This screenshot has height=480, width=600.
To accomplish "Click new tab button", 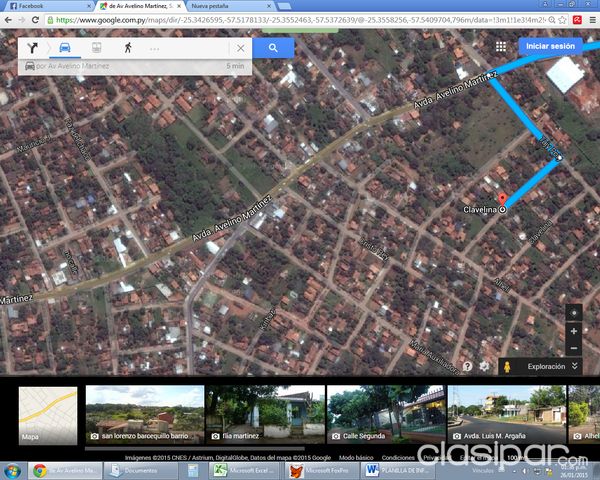I will (284, 6).
